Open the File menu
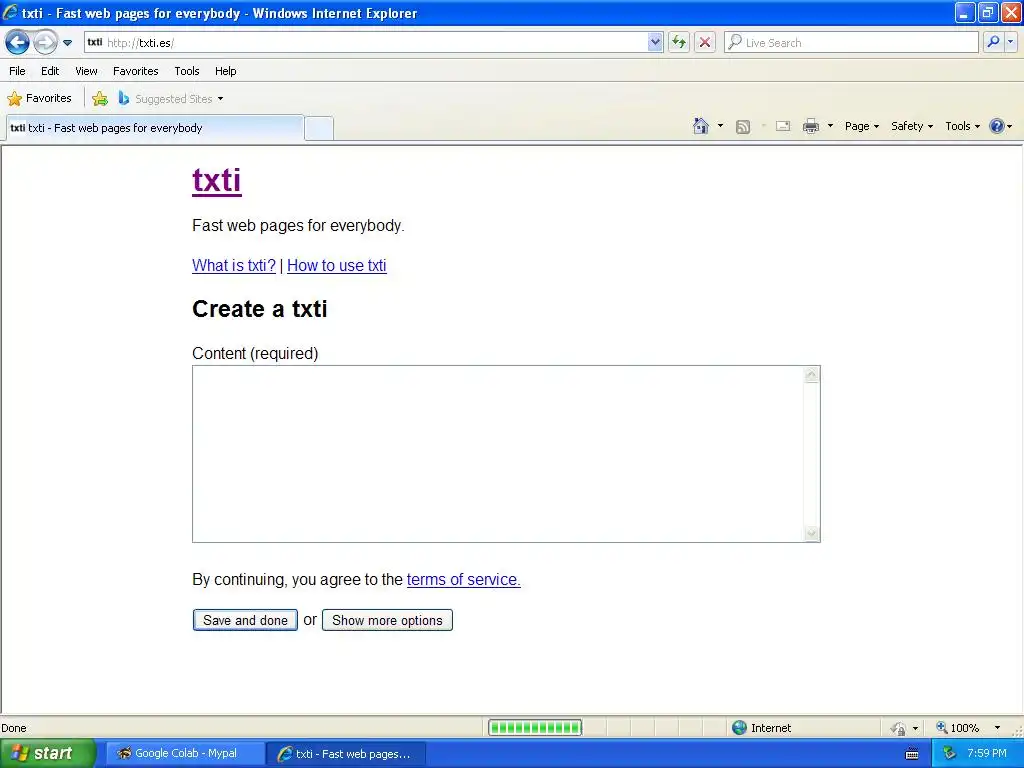Viewport: 1024px width, 768px height. tap(18, 71)
